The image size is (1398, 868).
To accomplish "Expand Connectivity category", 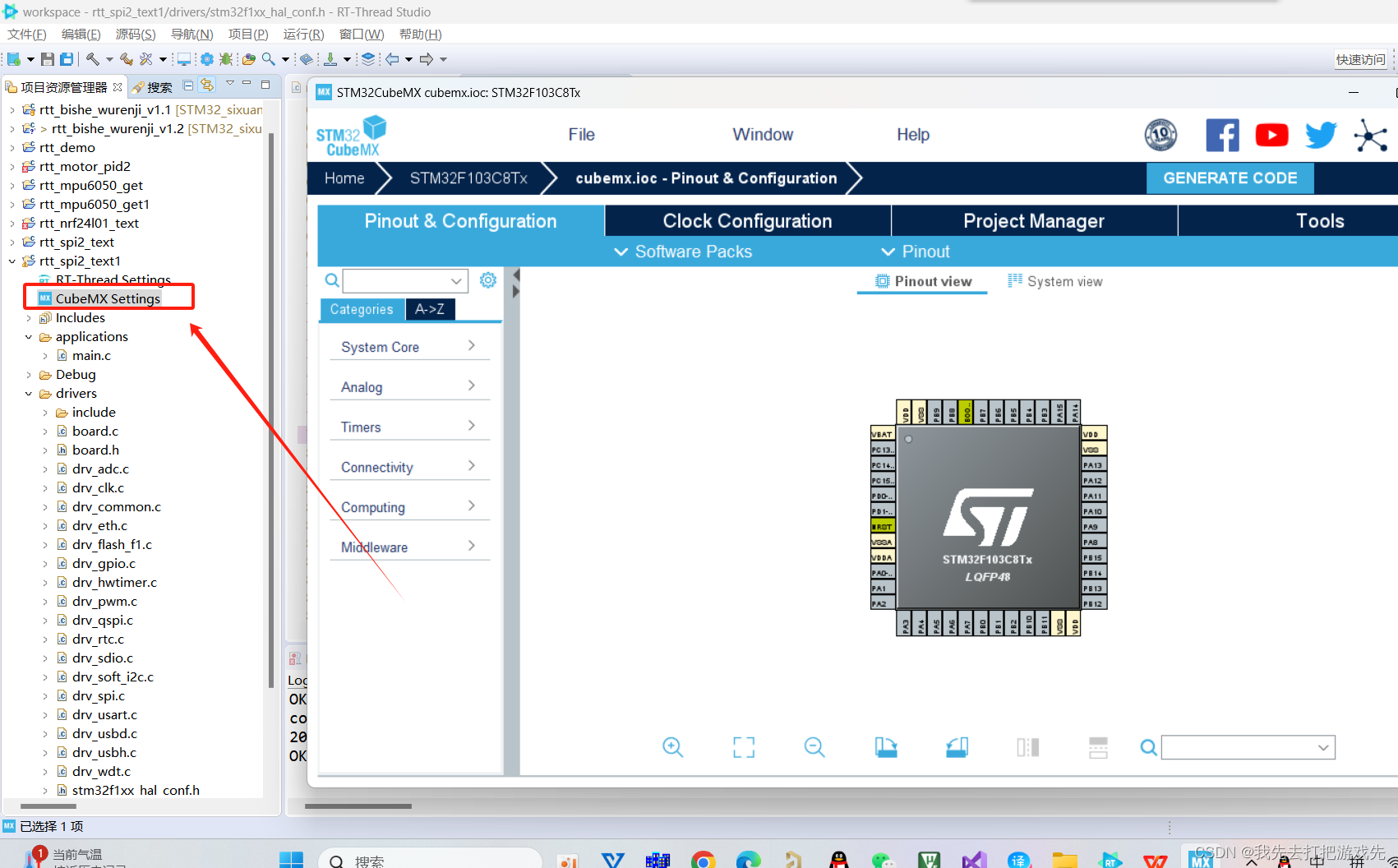I will pos(409,467).
